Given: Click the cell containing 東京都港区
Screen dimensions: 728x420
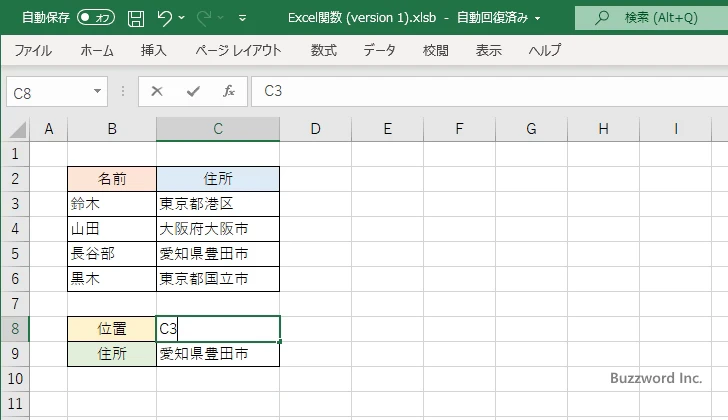Looking at the screenshot, I should (x=218, y=204).
